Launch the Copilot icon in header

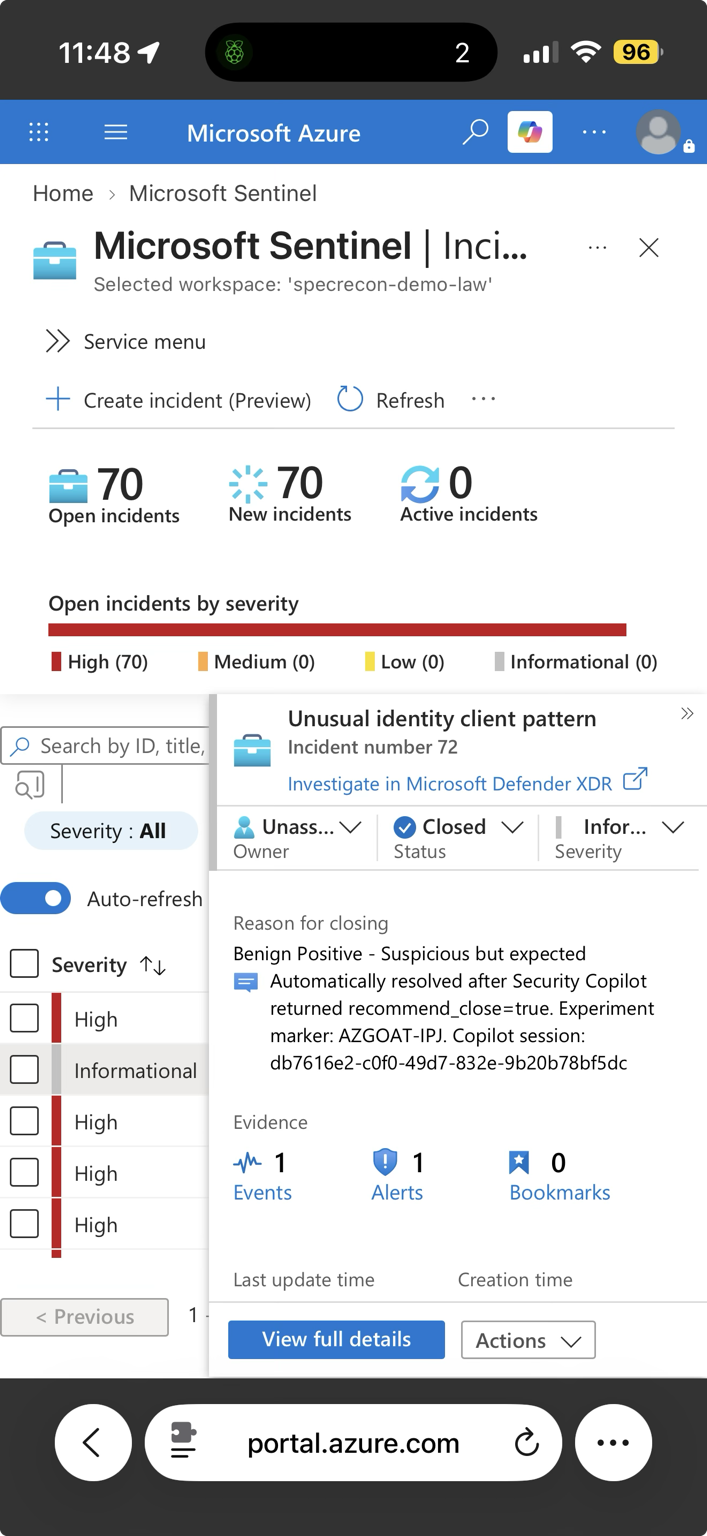(530, 132)
